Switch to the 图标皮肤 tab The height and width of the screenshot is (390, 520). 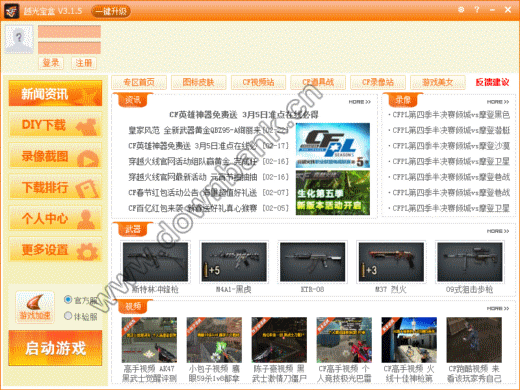198,82
